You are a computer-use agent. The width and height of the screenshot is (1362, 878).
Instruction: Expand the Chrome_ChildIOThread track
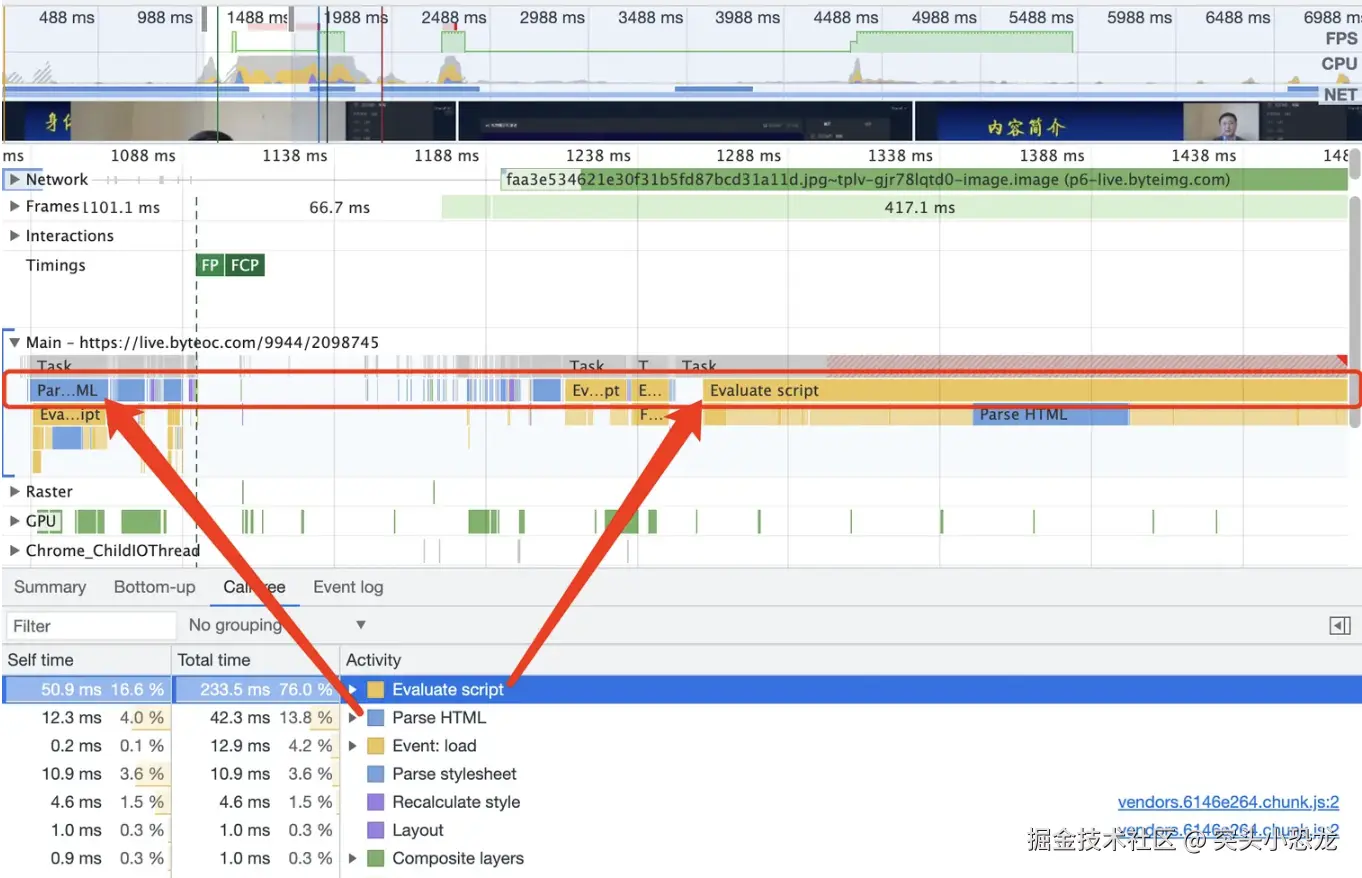(x=15, y=551)
